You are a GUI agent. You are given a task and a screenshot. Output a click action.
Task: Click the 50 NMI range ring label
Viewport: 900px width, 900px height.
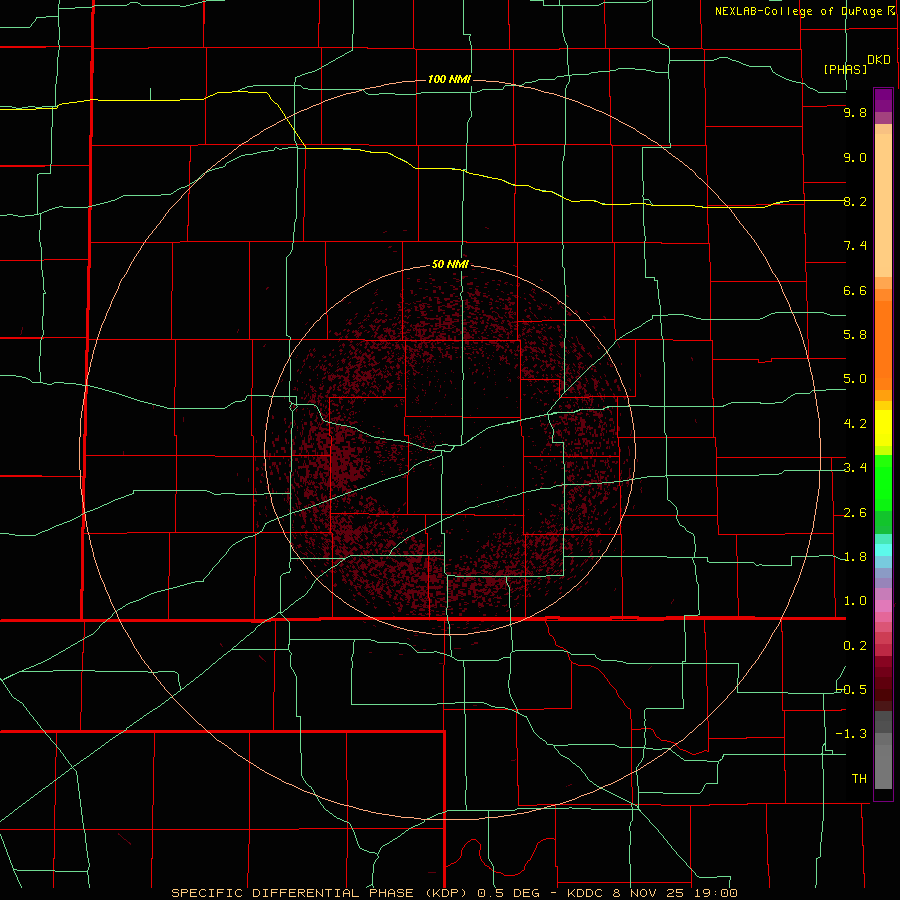[450, 264]
